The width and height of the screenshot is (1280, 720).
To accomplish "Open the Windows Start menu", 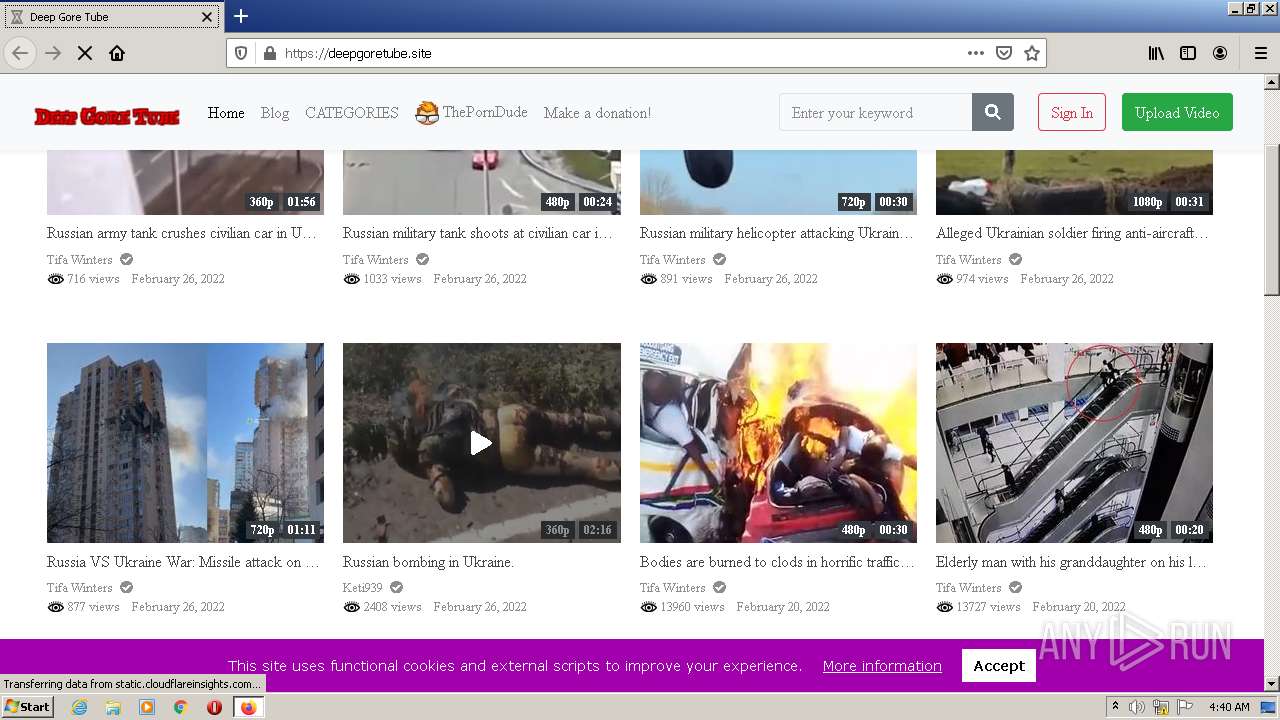I will [27, 707].
